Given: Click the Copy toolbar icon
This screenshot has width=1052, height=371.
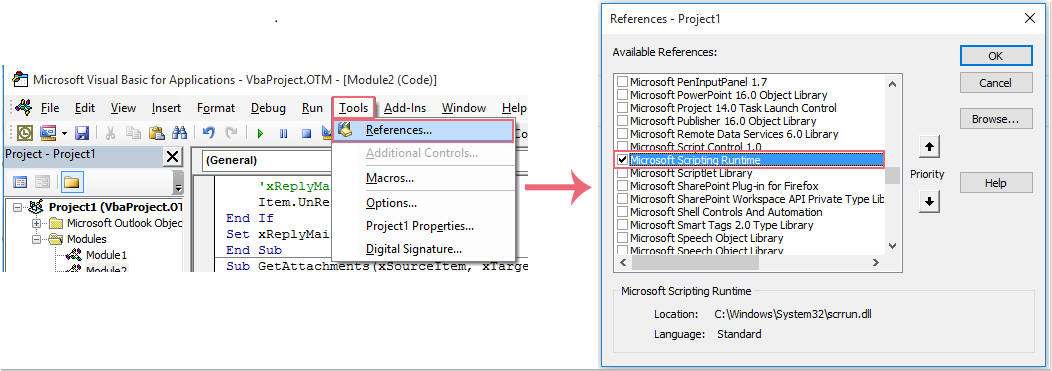Looking at the screenshot, I should point(134,132).
